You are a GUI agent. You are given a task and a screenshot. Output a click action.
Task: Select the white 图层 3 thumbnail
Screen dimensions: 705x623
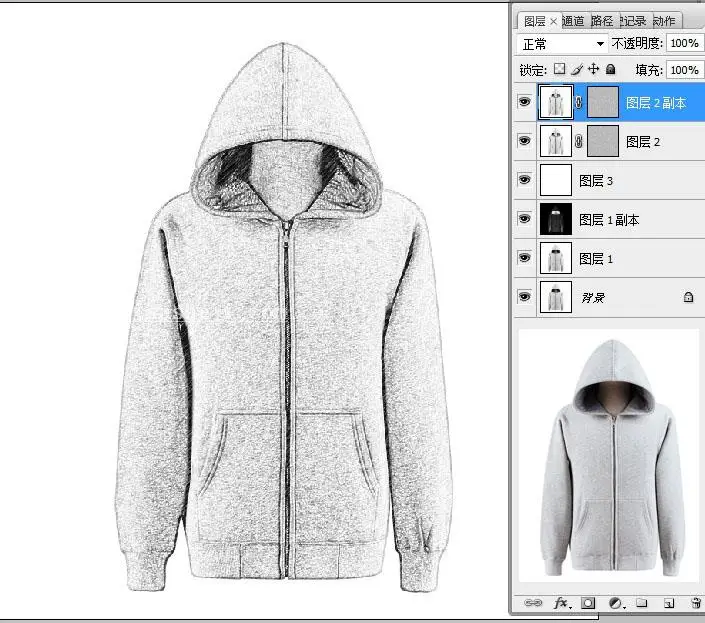556,180
